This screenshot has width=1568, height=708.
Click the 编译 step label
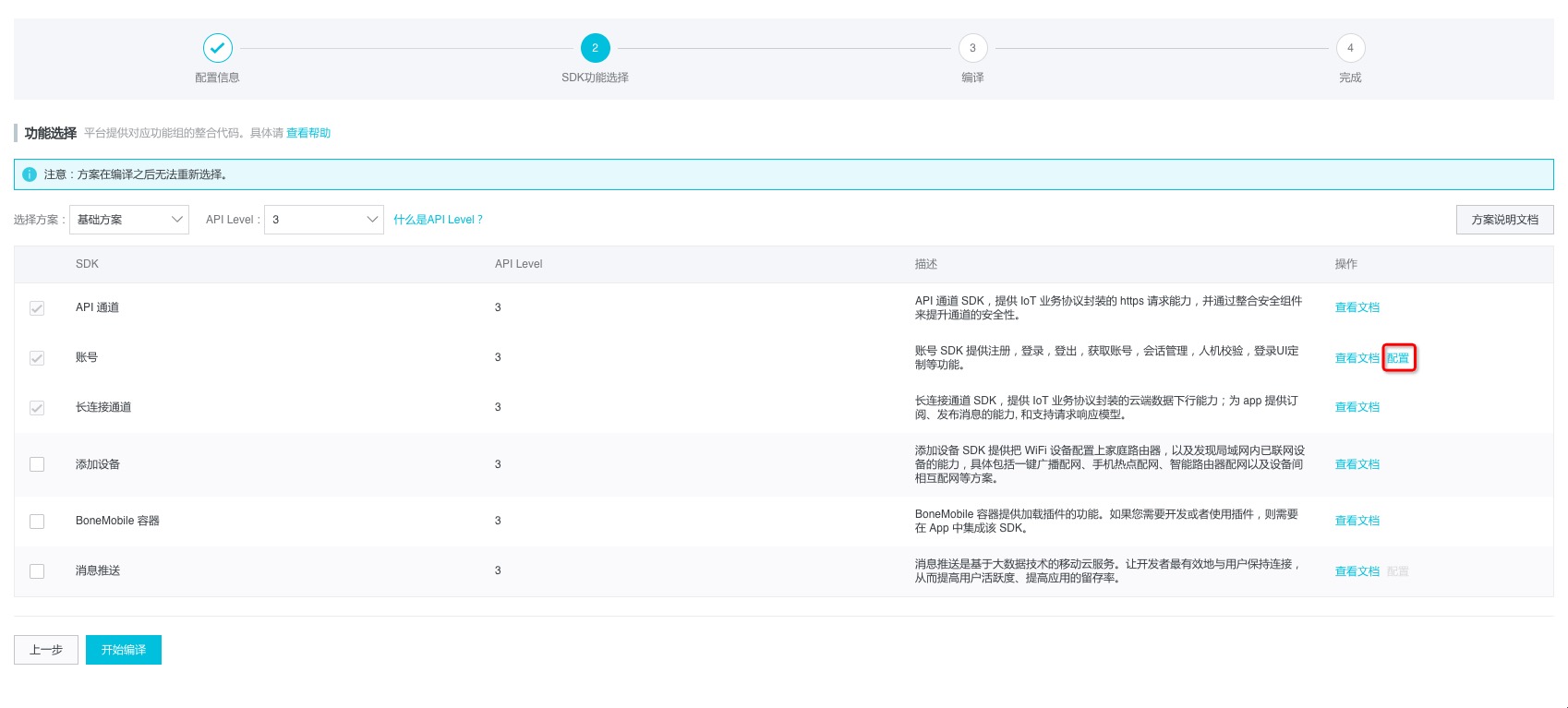tap(972, 78)
